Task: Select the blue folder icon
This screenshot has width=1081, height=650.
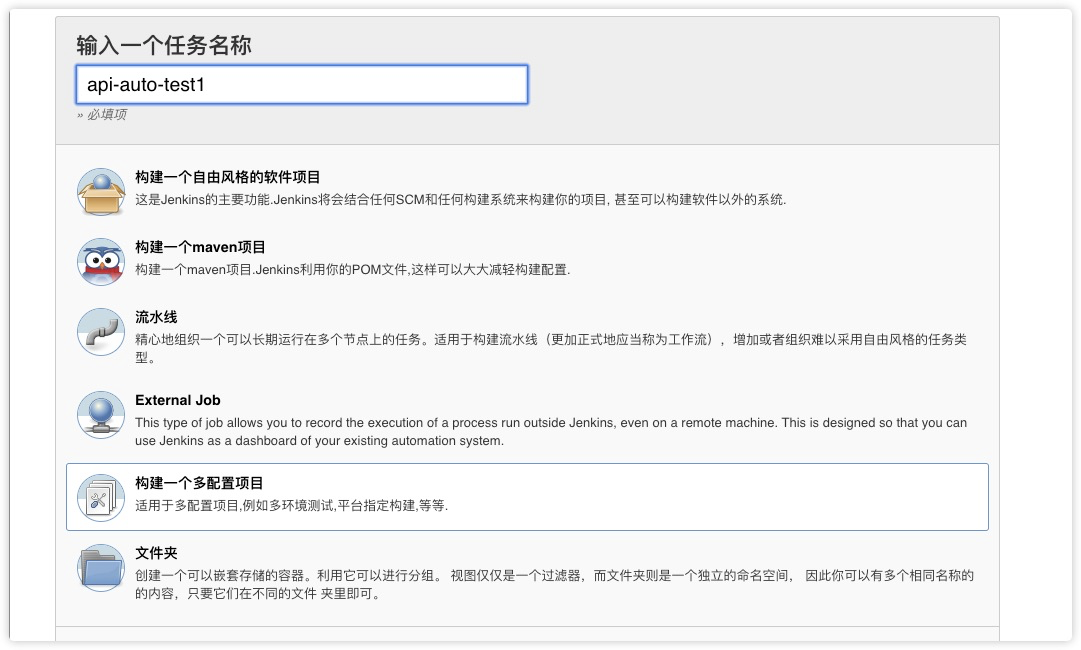Action: 101,568
